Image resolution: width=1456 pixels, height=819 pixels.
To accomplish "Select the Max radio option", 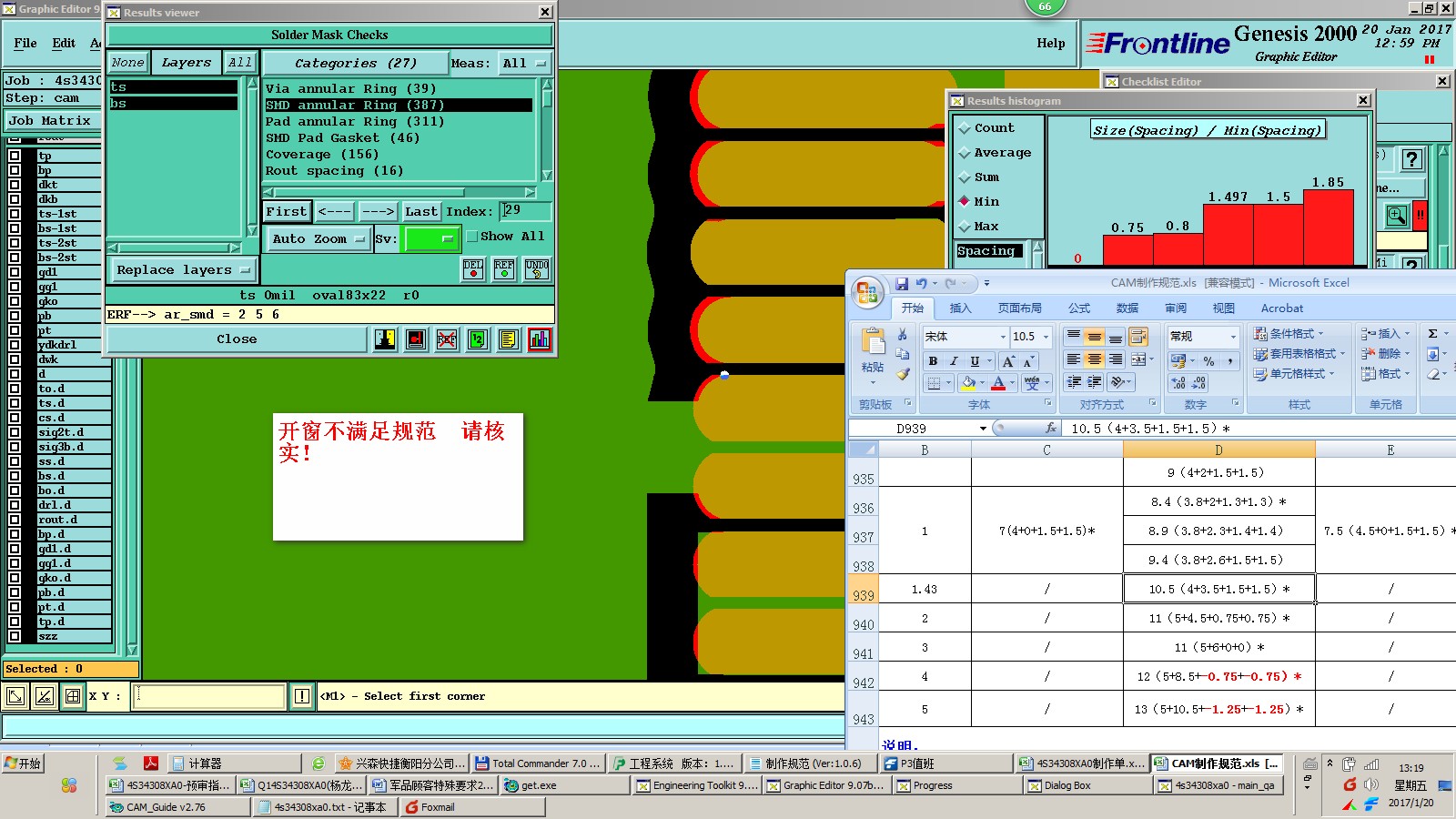I will click(x=965, y=227).
